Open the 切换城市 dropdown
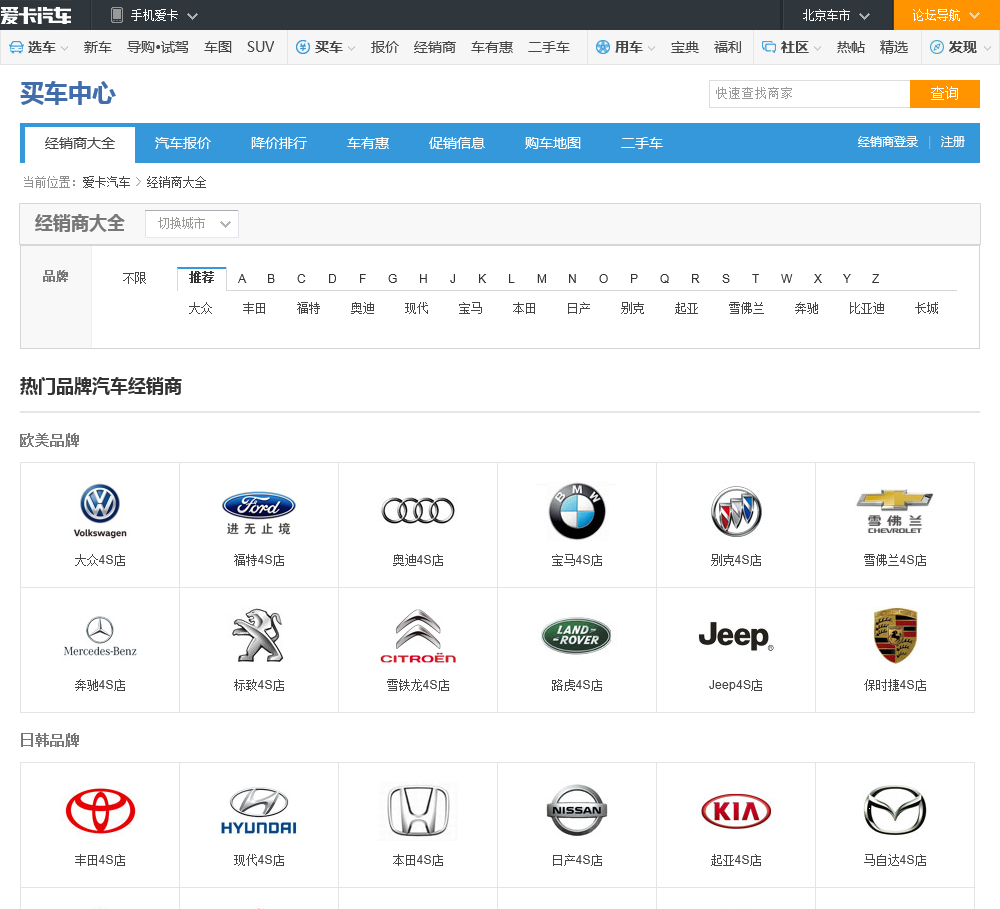 [x=191, y=224]
